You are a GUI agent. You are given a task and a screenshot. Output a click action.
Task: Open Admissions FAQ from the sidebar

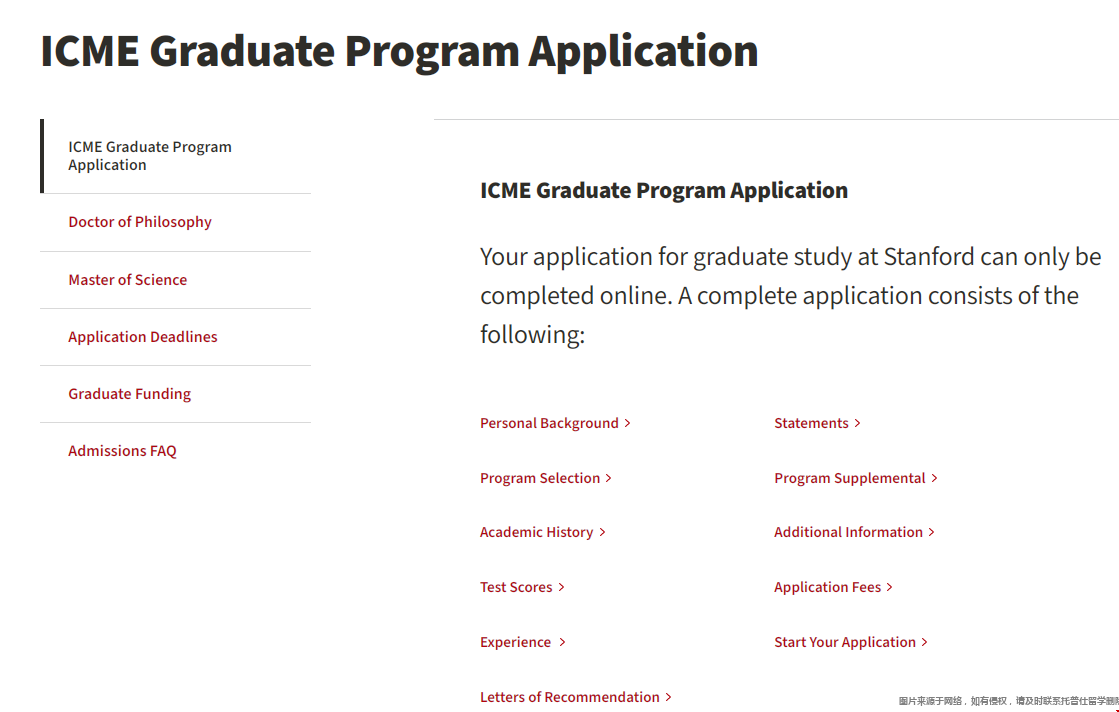tap(122, 451)
